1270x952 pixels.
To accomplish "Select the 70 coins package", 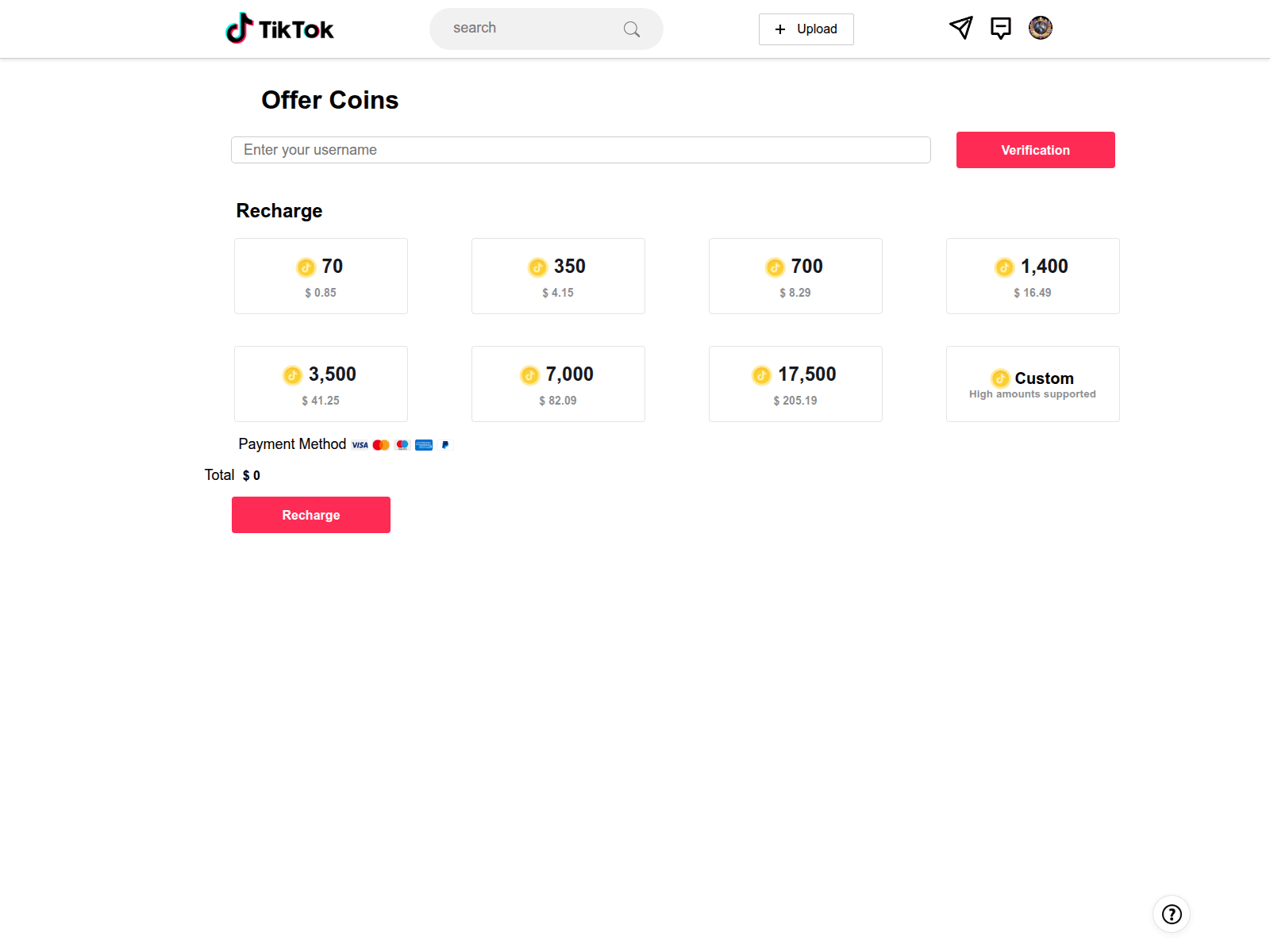I will [321, 276].
